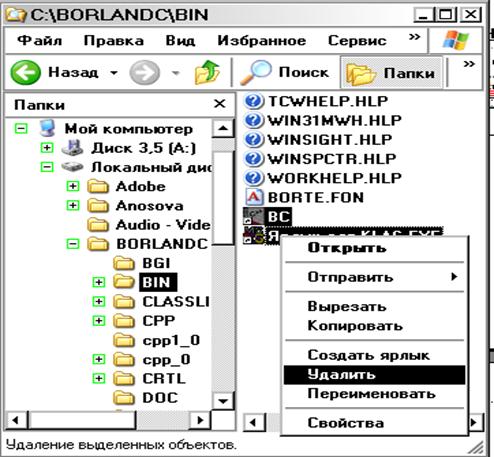Open the Назад history dropdown arrow
The image size is (494, 457).
pyautogui.click(x=114, y=72)
